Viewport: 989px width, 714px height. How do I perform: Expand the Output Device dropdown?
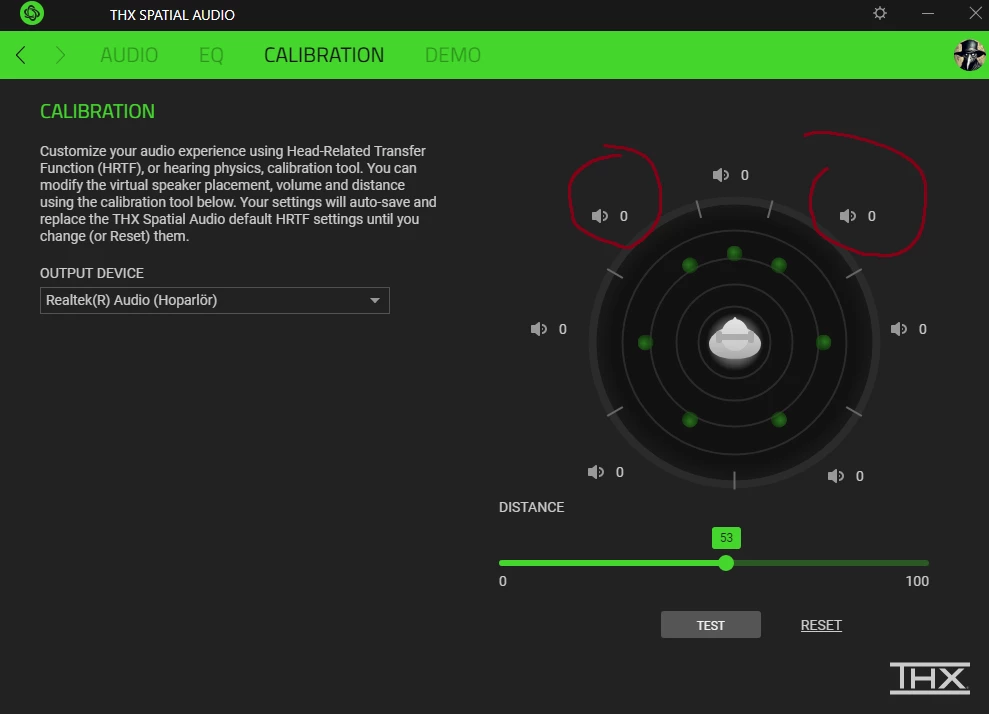214,300
